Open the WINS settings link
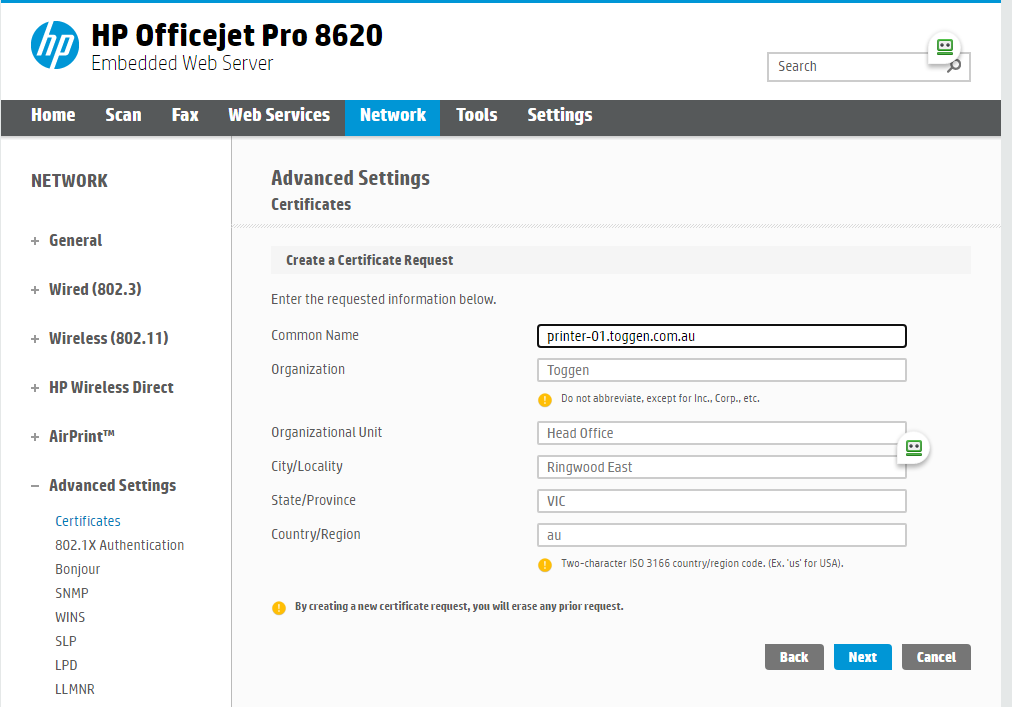 [70, 617]
